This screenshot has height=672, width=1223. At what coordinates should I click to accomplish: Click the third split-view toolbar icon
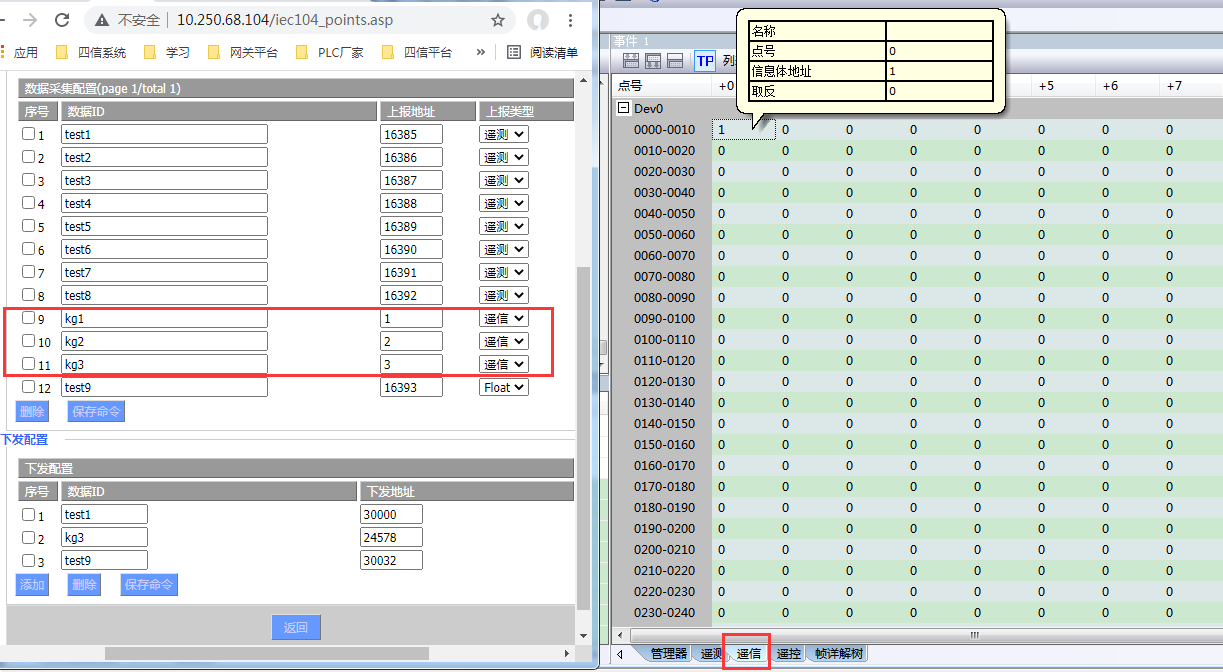pos(675,61)
